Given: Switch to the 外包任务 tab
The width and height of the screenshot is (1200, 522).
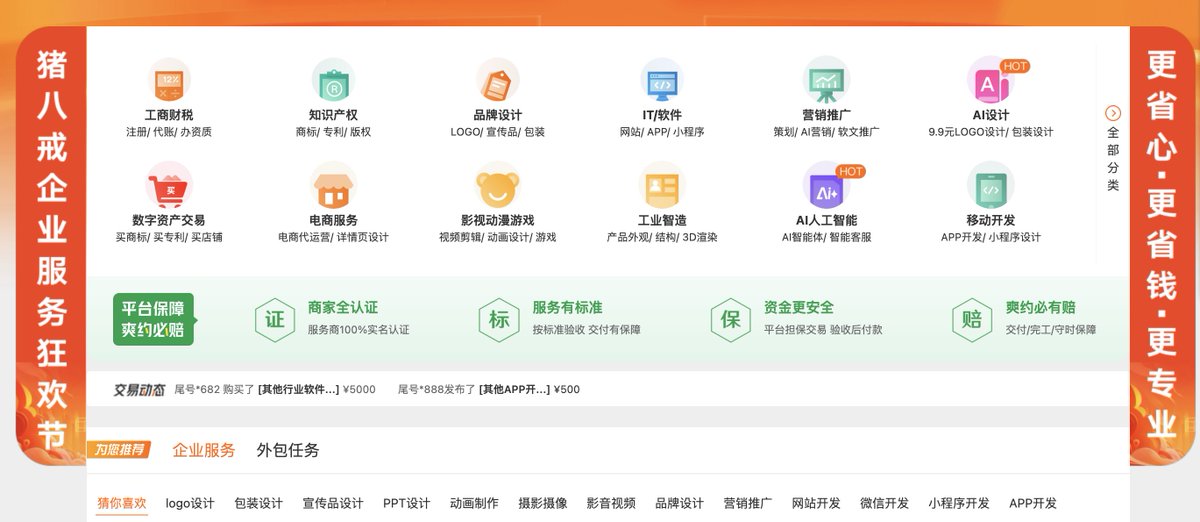Looking at the screenshot, I should pyautogui.click(x=288, y=450).
